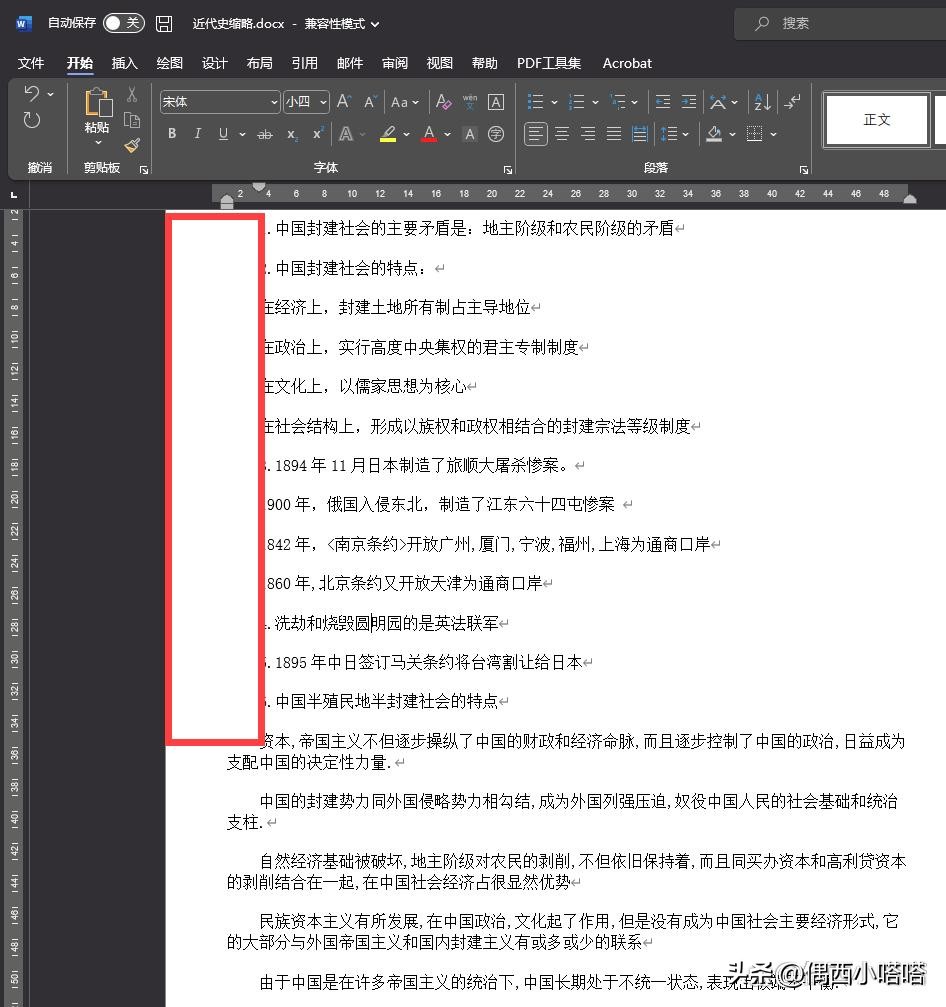The width and height of the screenshot is (946, 1007).
Task: Expand the underline style arrow
Action: tap(242, 134)
